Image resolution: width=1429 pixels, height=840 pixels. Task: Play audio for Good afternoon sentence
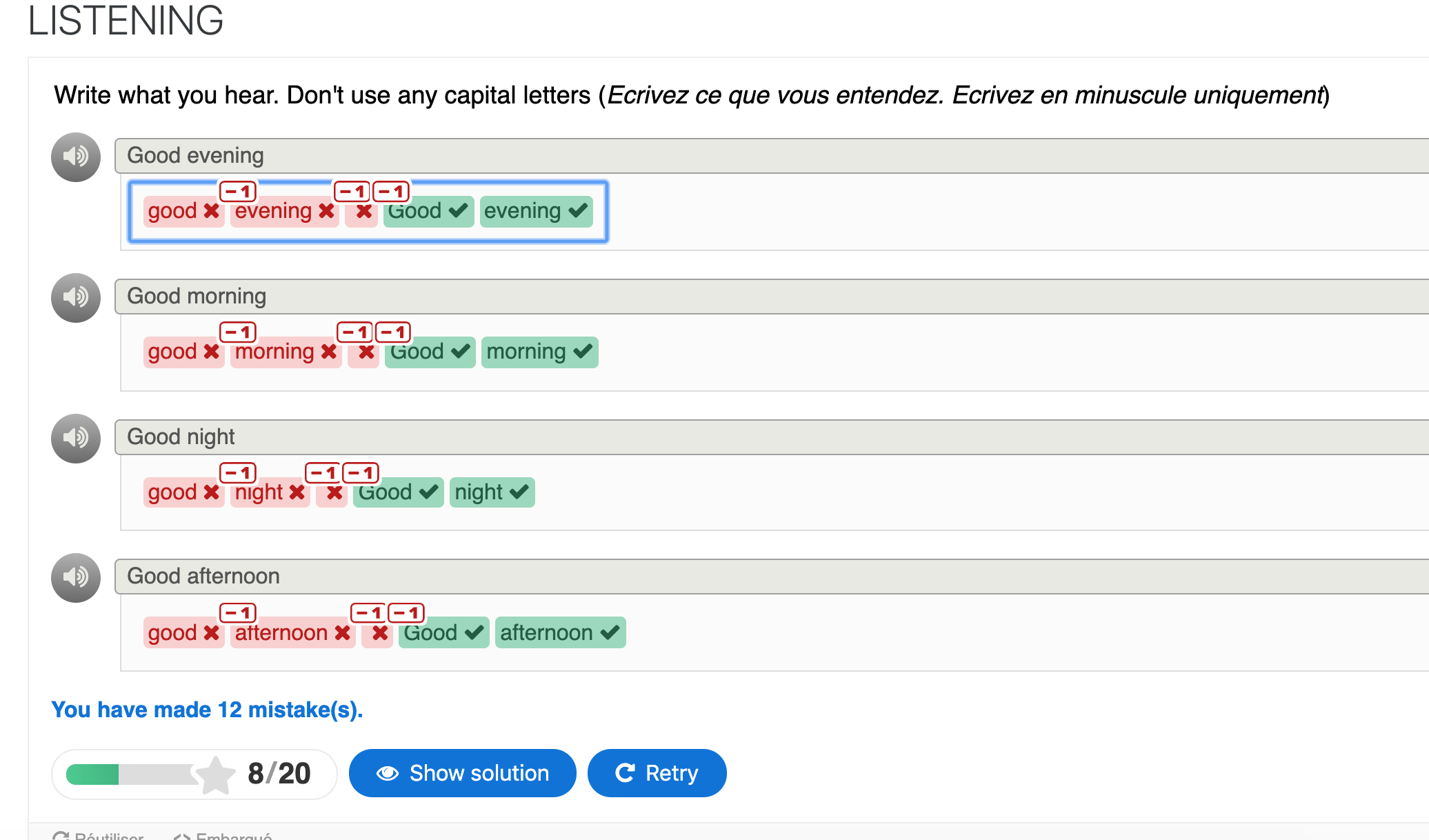pyautogui.click(x=76, y=578)
